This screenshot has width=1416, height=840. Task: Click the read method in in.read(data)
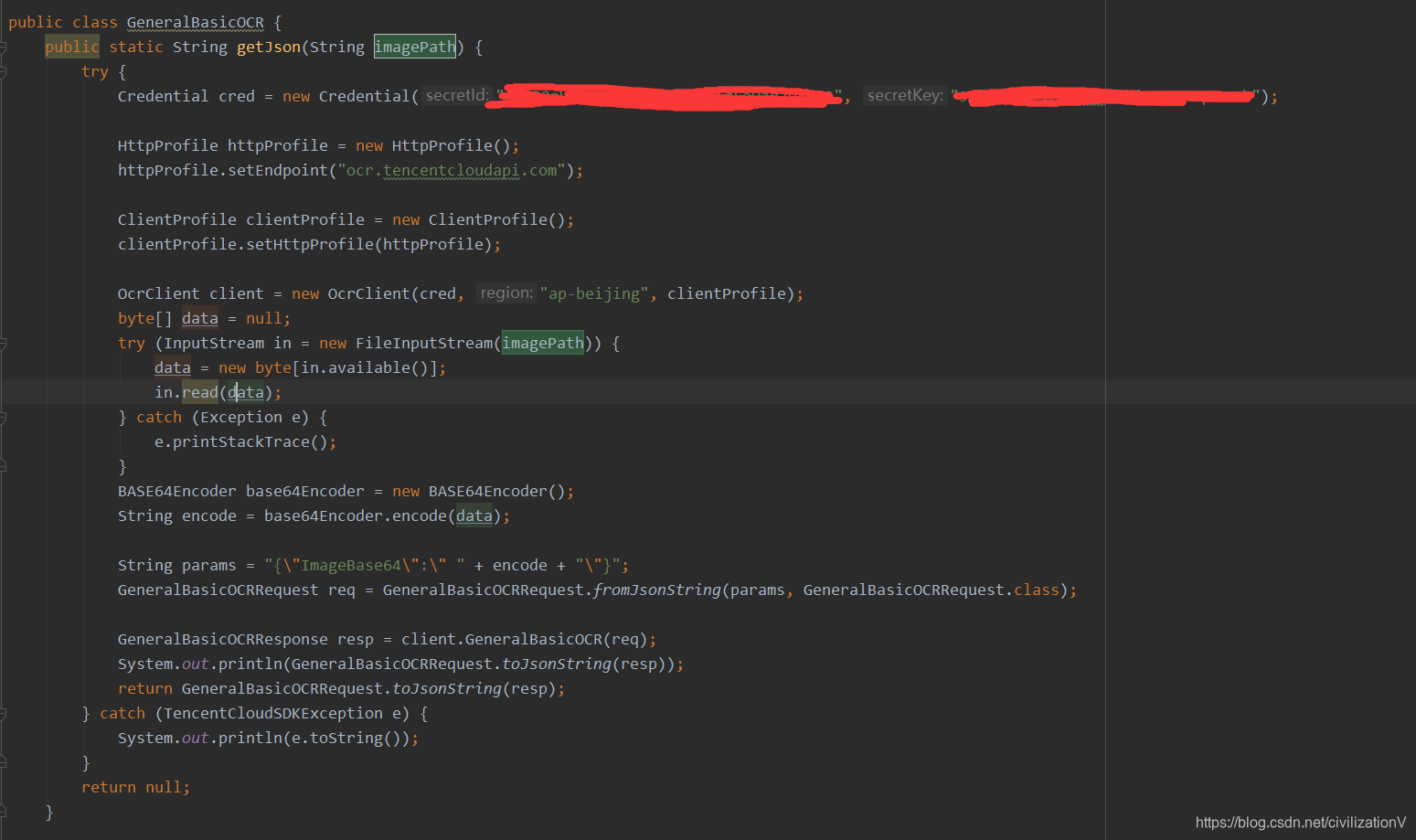pyautogui.click(x=200, y=393)
